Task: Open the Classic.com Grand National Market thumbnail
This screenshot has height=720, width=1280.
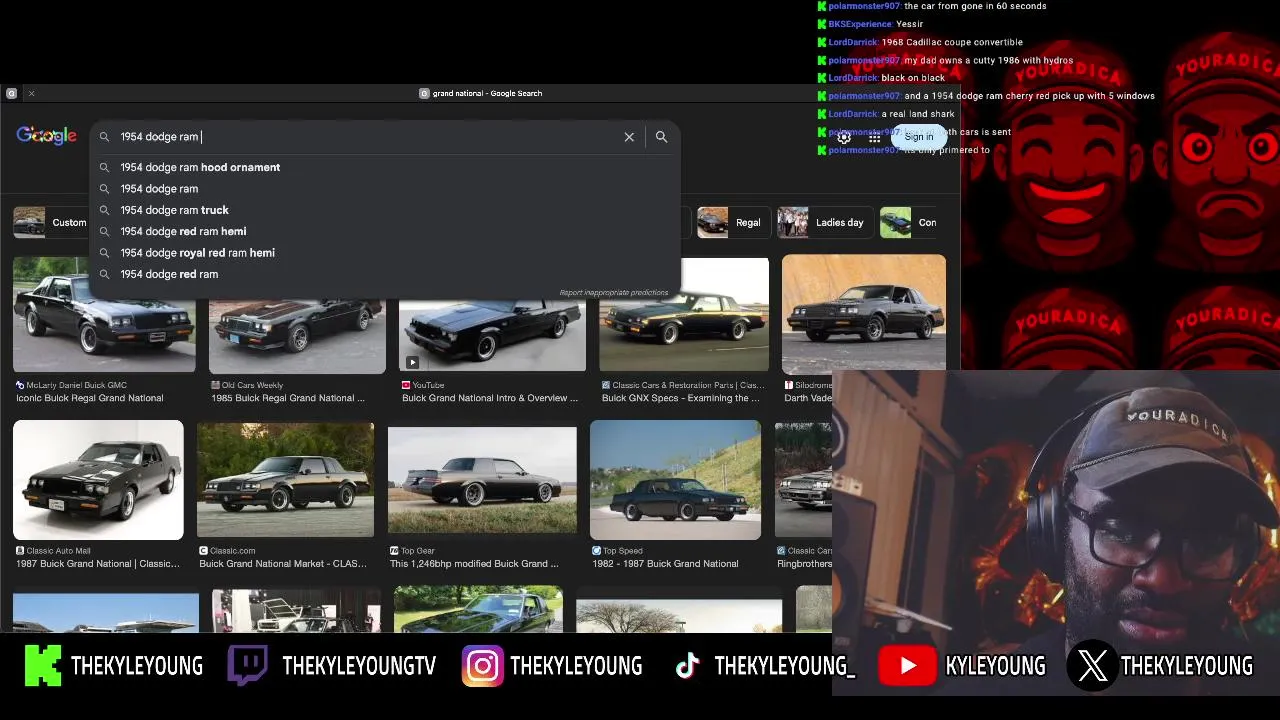Action: [285, 480]
